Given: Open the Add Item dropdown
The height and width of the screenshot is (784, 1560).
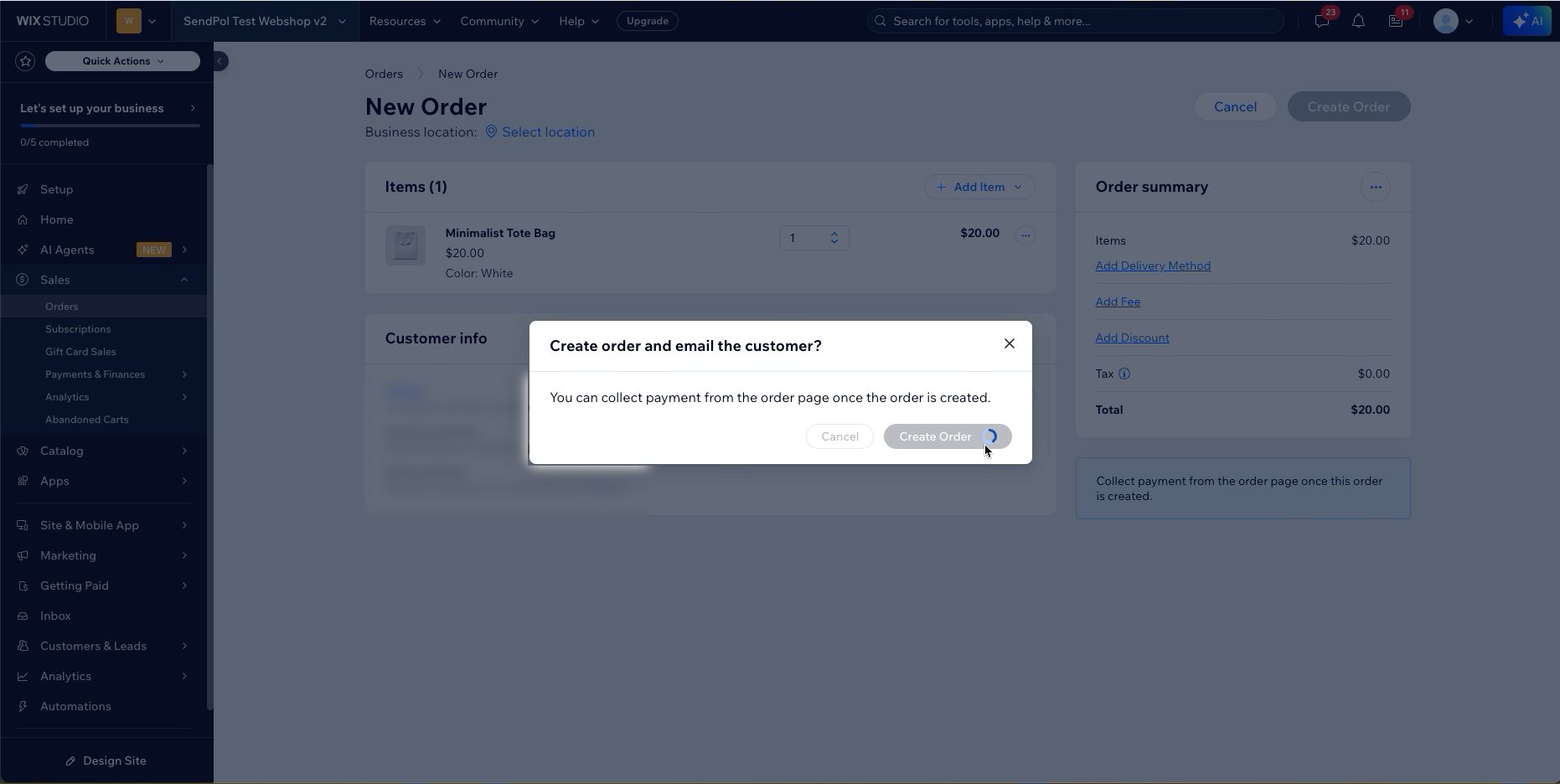Looking at the screenshot, I should [x=979, y=187].
